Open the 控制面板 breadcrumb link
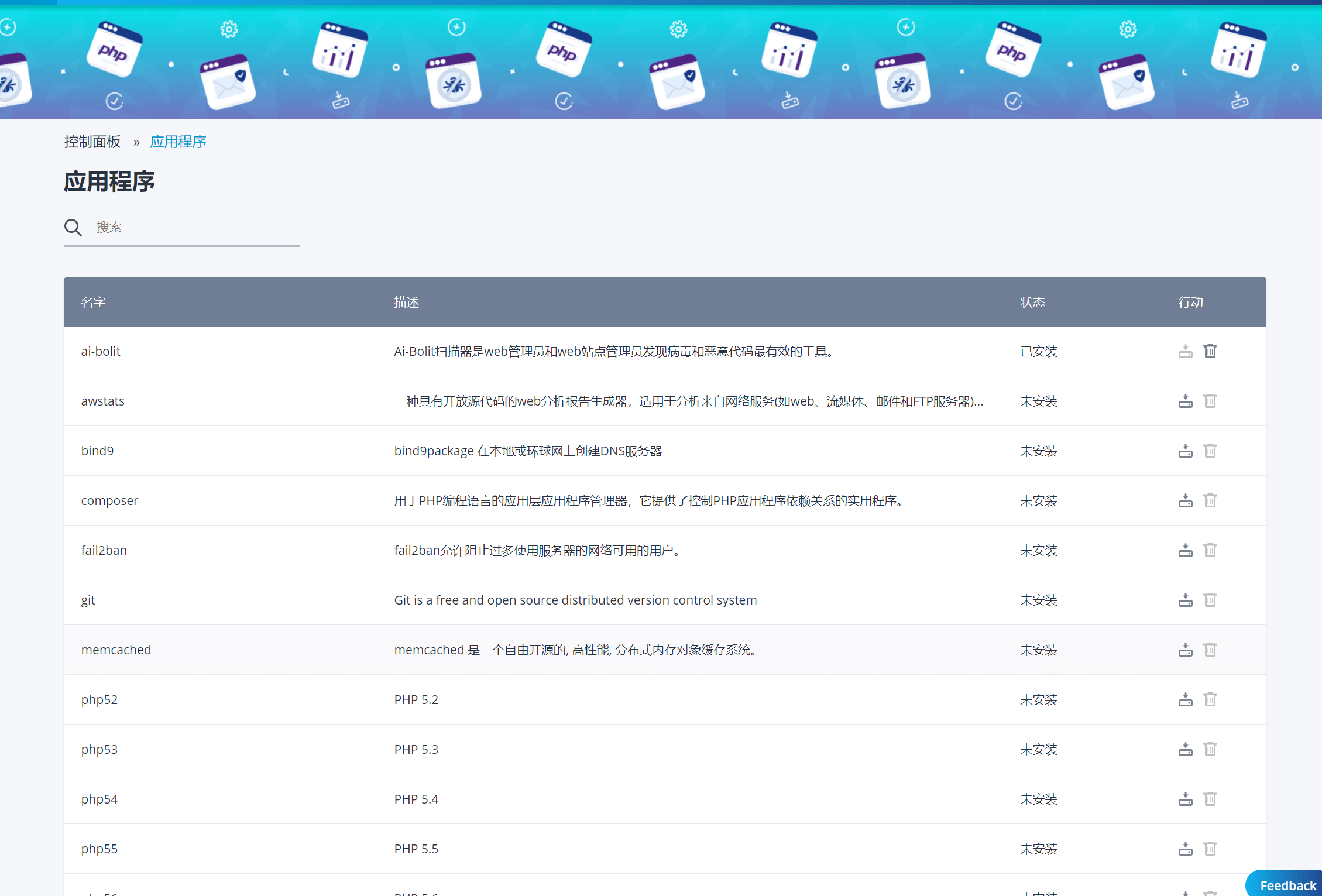The height and width of the screenshot is (896, 1322). [x=92, y=142]
